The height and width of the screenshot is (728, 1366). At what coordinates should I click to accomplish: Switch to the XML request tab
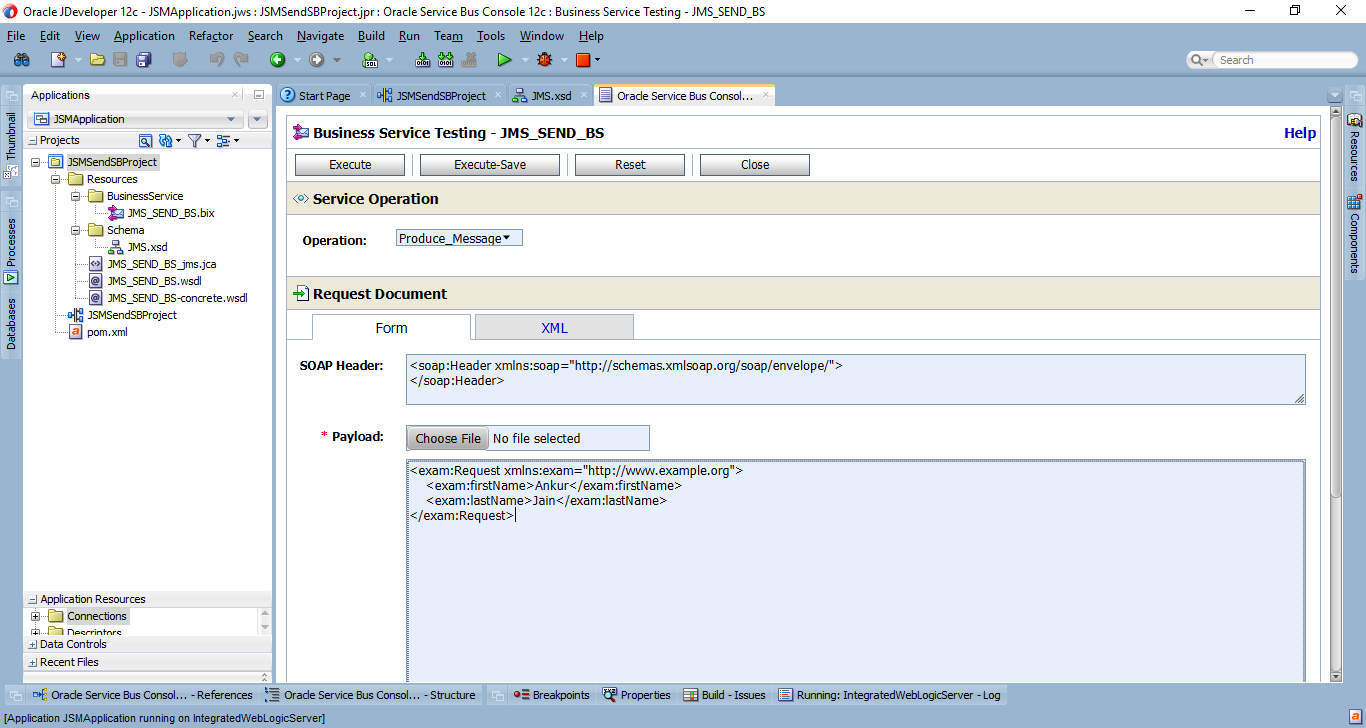(553, 327)
